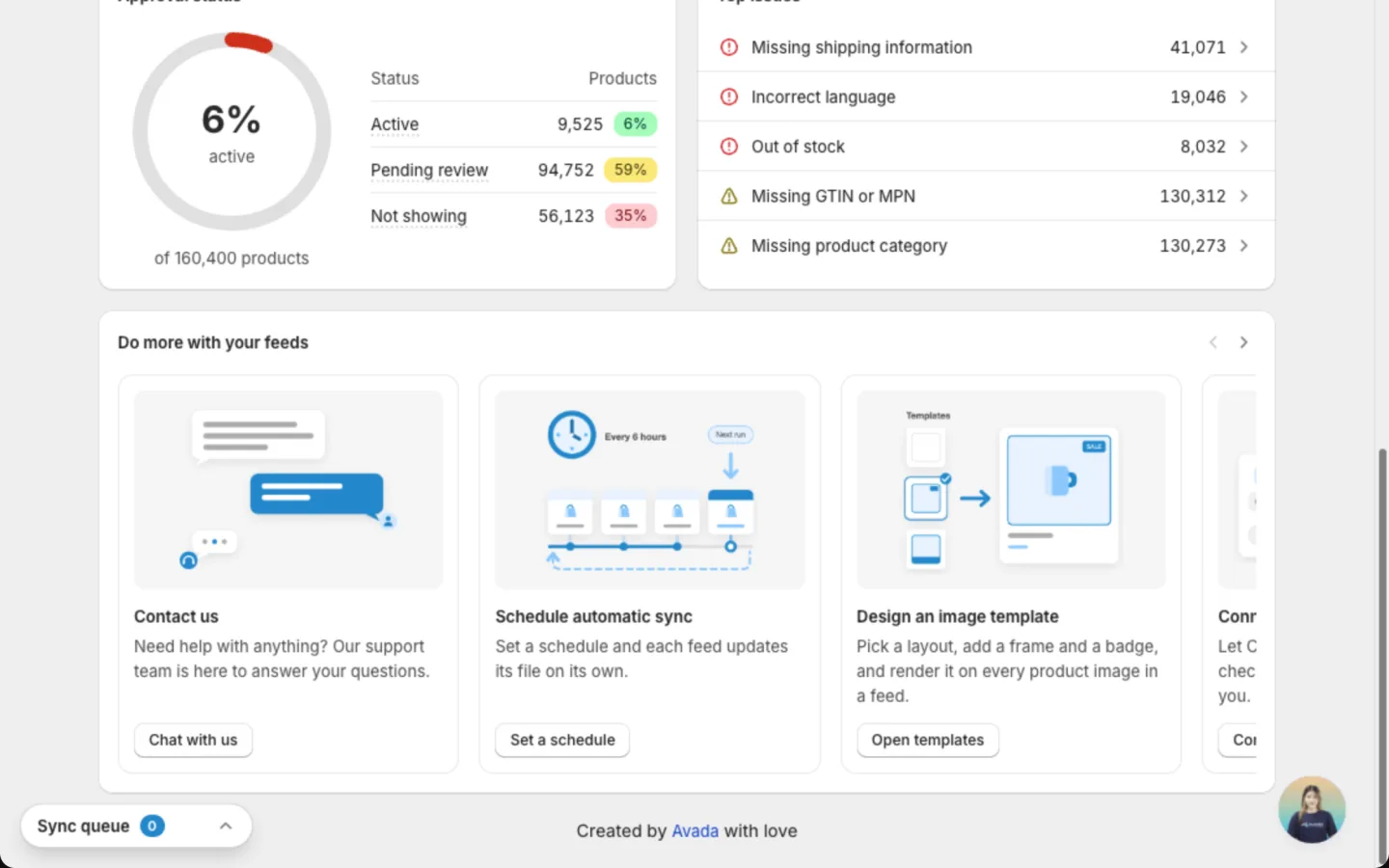
Task: Click the 94,752 pending products value
Action: 566,170
